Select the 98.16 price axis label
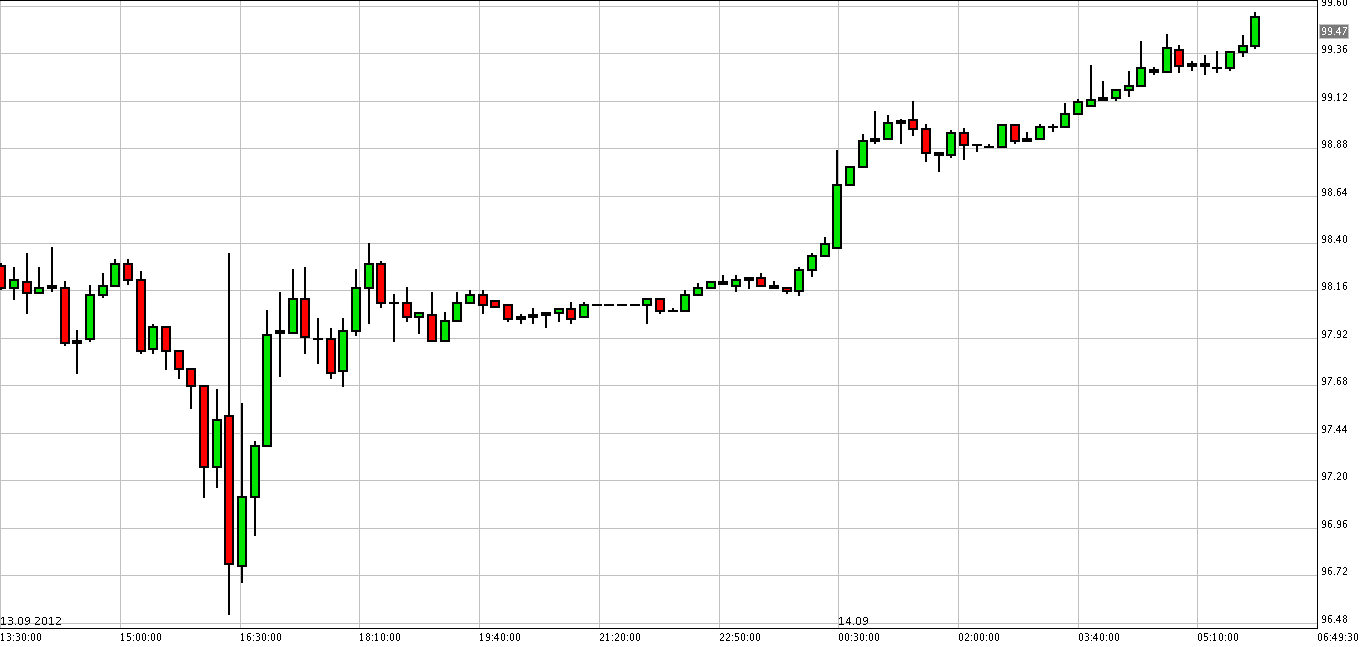This screenshot has height=647, width=1363. pyautogui.click(x=1334, y=286)
